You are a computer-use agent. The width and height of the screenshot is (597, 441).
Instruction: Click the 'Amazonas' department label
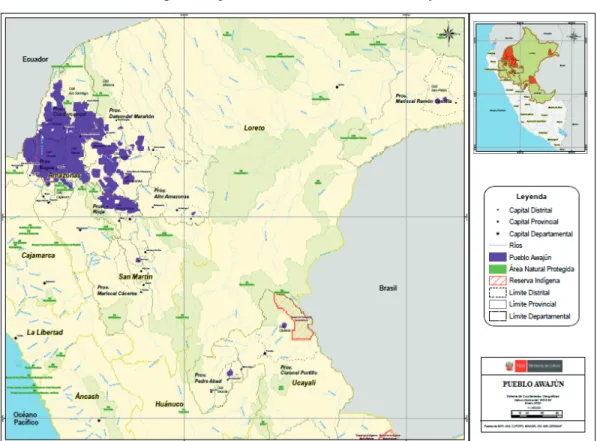(x=65, y=175)
